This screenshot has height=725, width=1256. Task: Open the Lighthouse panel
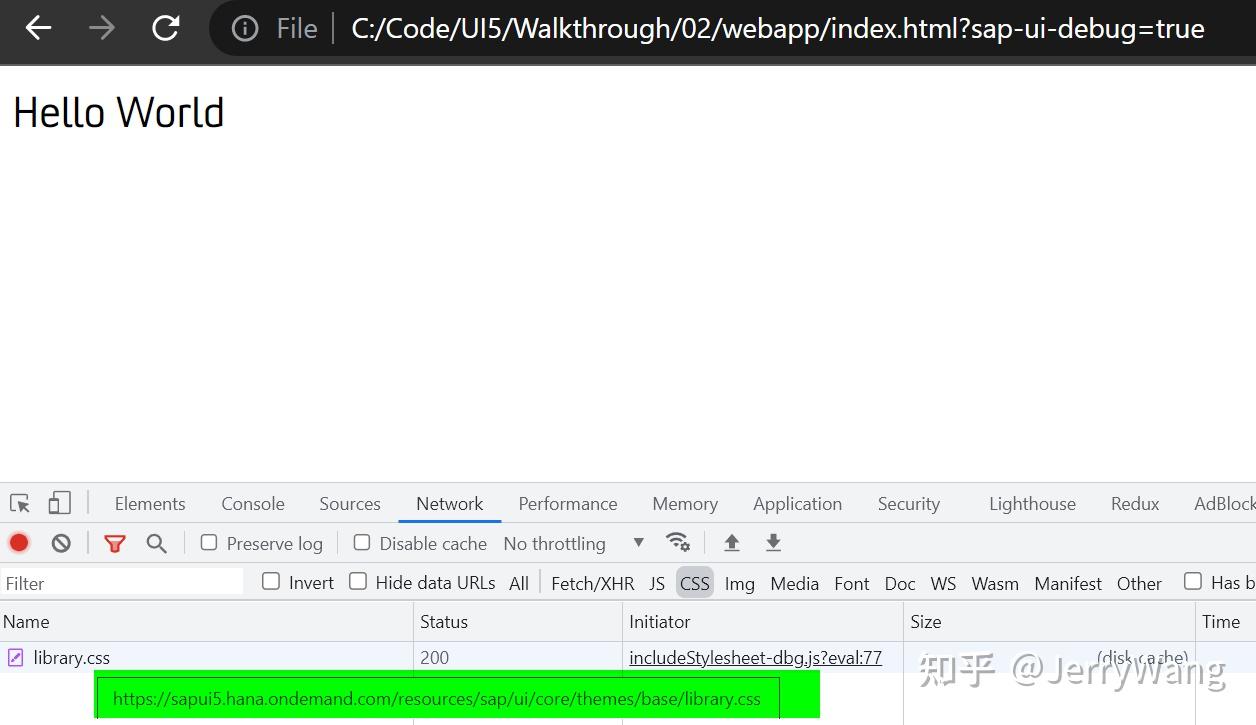coord(1032,503)
